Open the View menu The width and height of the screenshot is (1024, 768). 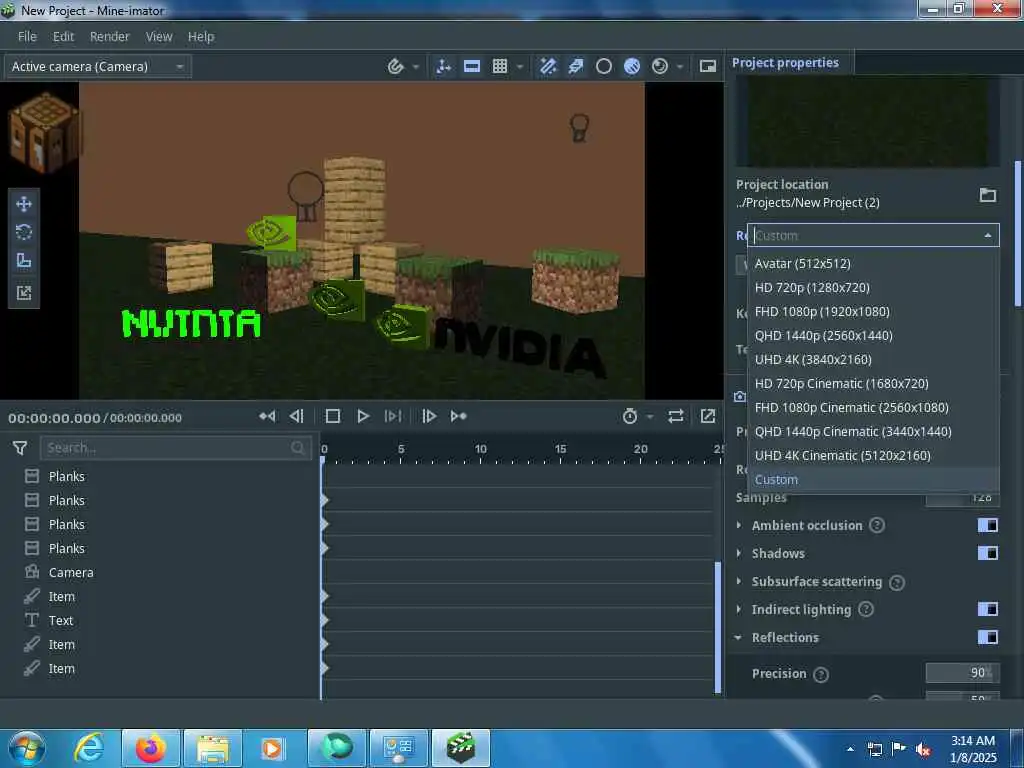click(159, 37)
